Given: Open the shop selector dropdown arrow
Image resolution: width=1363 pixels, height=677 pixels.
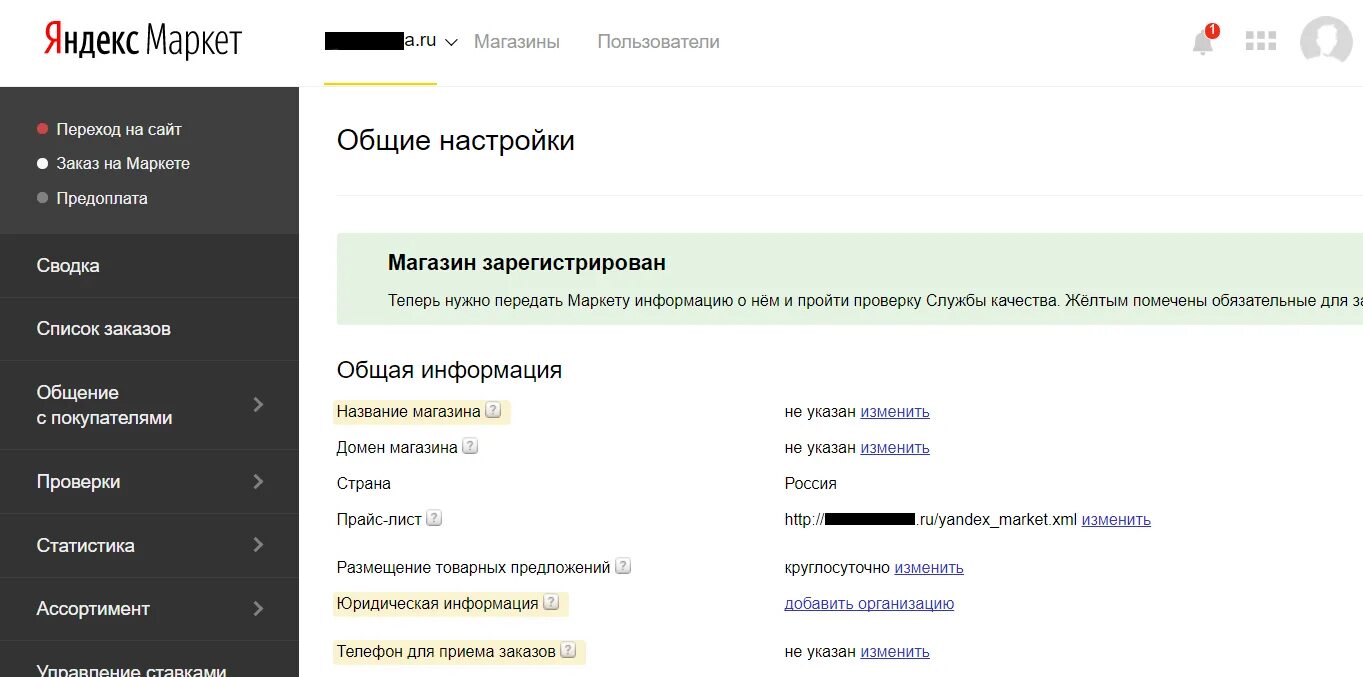Looking at the screenshot, I should click(451, 43).
